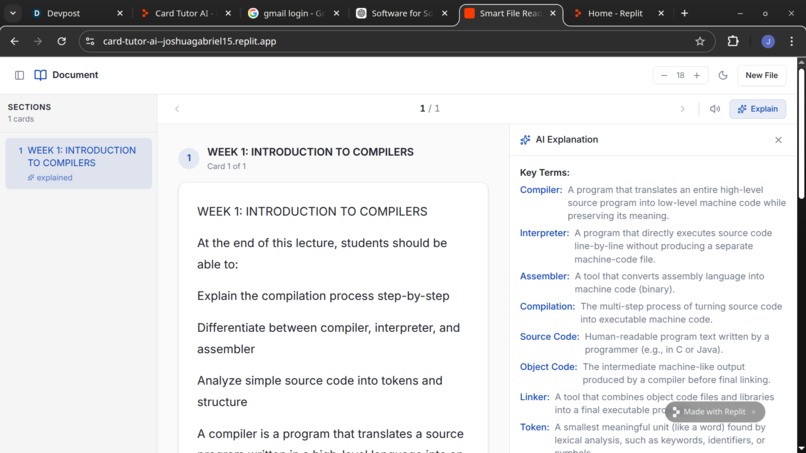Toggle the sidebar panel icon
Image resolution: width=806 pixels, height=453 pixels.
pyautogui.click(x=20, y=75)
